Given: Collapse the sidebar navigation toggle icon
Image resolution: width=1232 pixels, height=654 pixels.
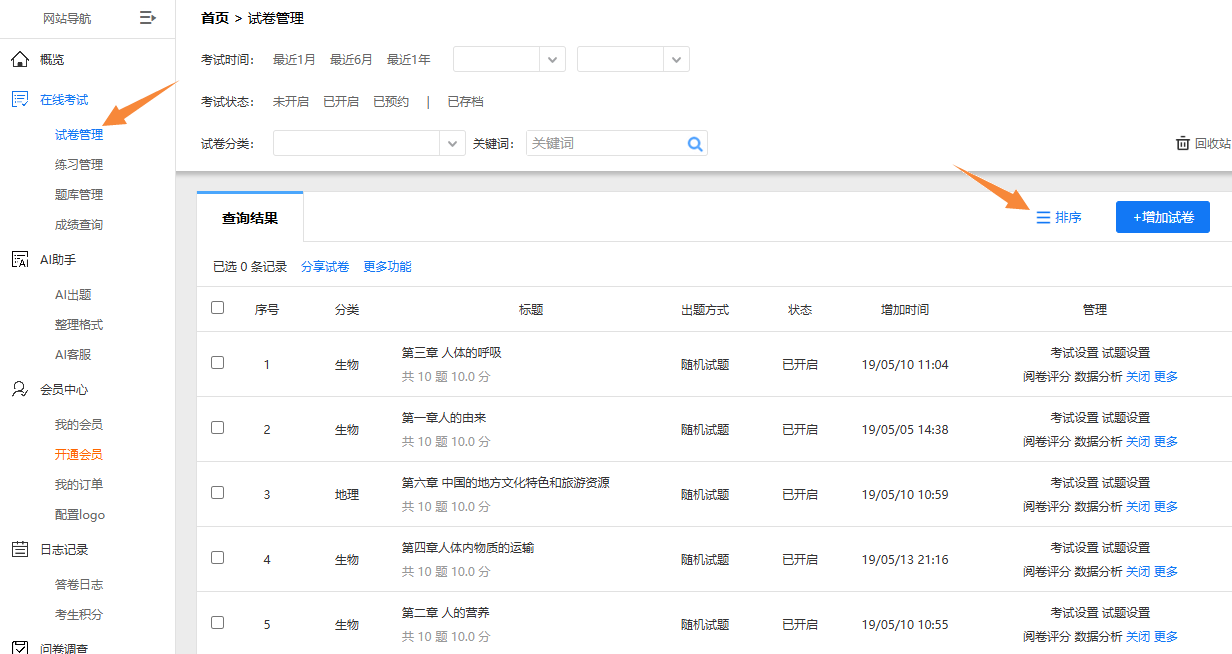Looking at the screenshot, I should point(148,18).
